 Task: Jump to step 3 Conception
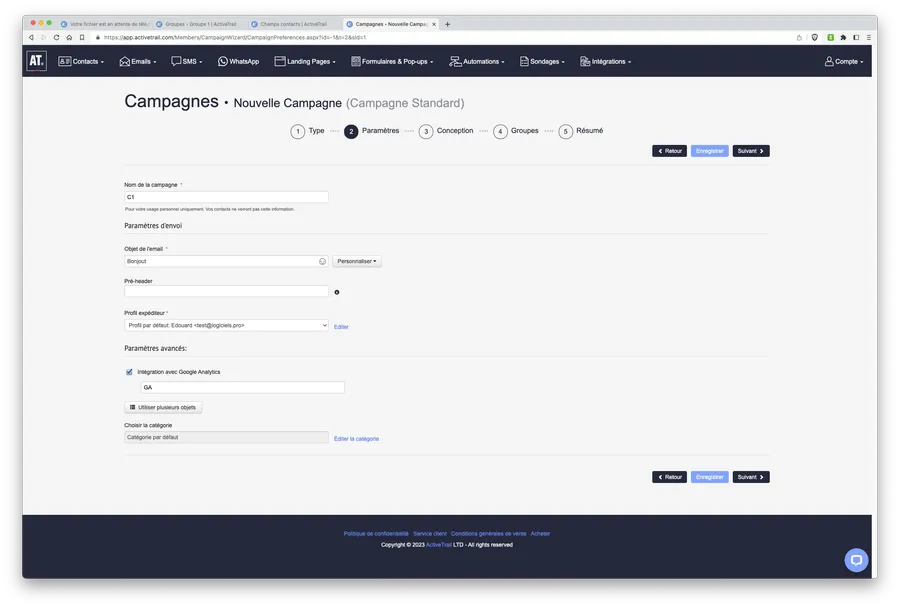click(446, 131)
